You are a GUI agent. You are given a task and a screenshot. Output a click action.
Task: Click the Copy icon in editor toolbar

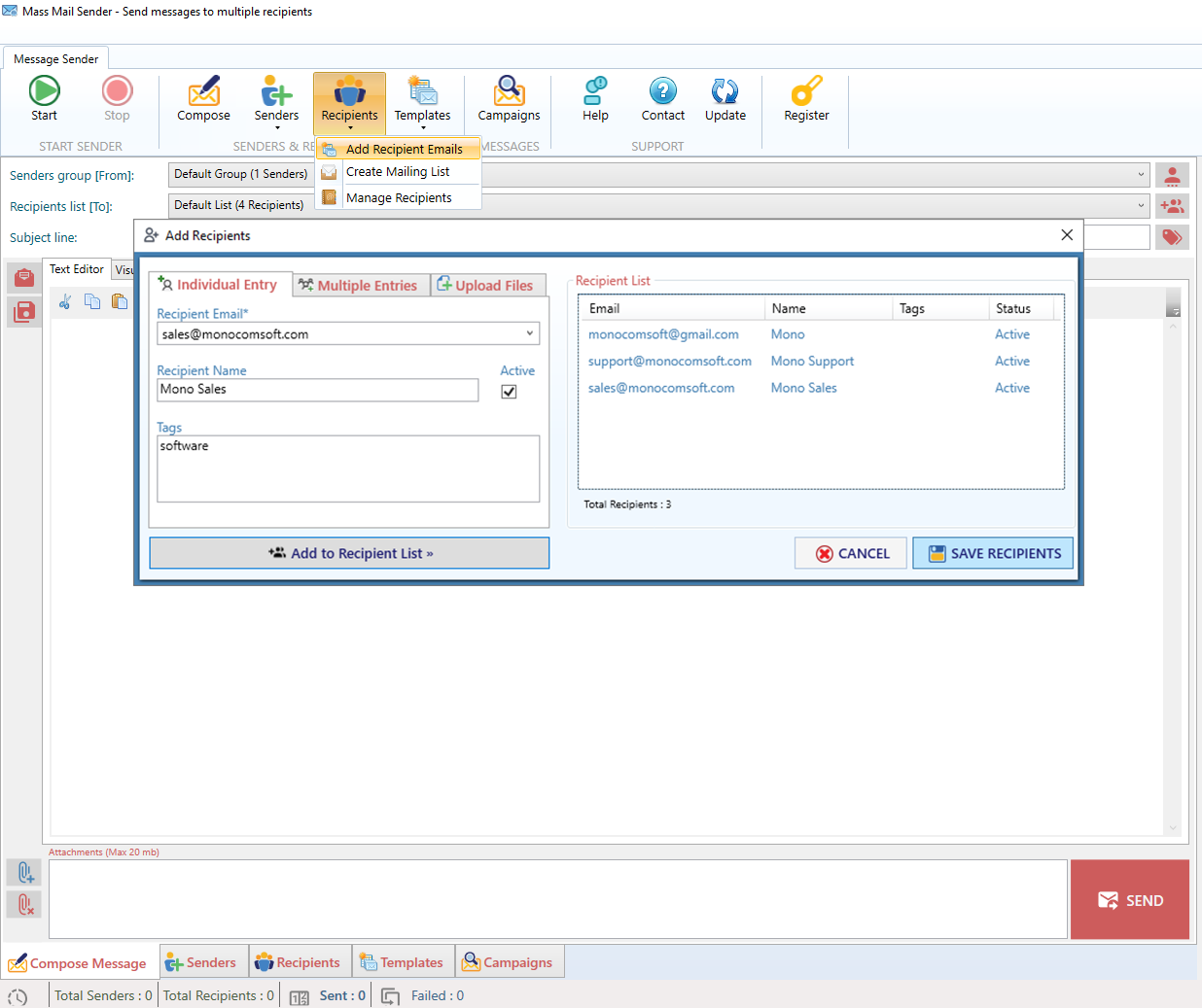[x=92, y=301]
